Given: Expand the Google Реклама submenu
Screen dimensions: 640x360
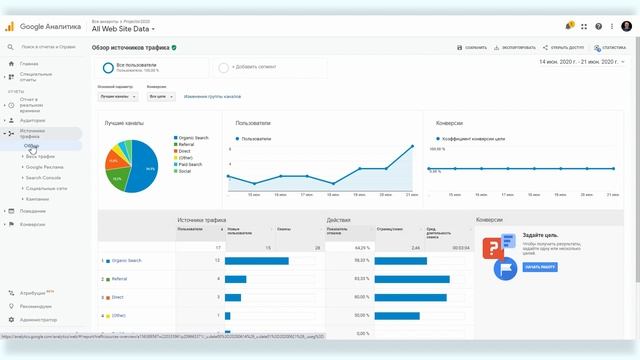Looking at the screenshot, I should [x=22, y=167].
